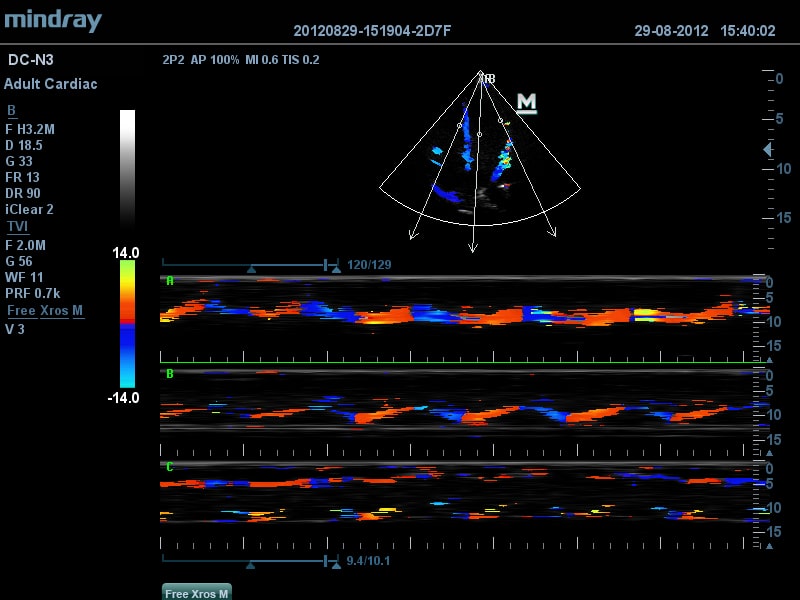
Task: Click the Free Xros M parameter heading
Action: [x=45, y=311]
